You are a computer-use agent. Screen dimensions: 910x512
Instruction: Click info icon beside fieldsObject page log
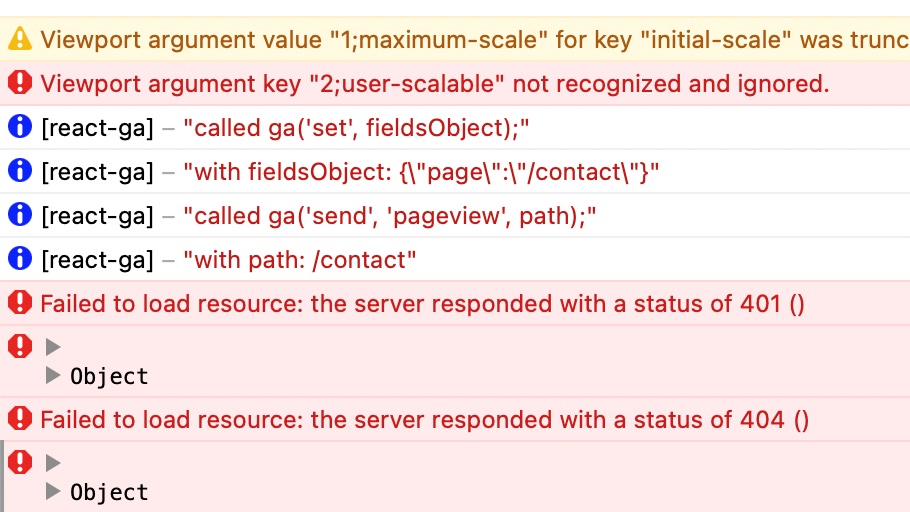coord(20,171)
